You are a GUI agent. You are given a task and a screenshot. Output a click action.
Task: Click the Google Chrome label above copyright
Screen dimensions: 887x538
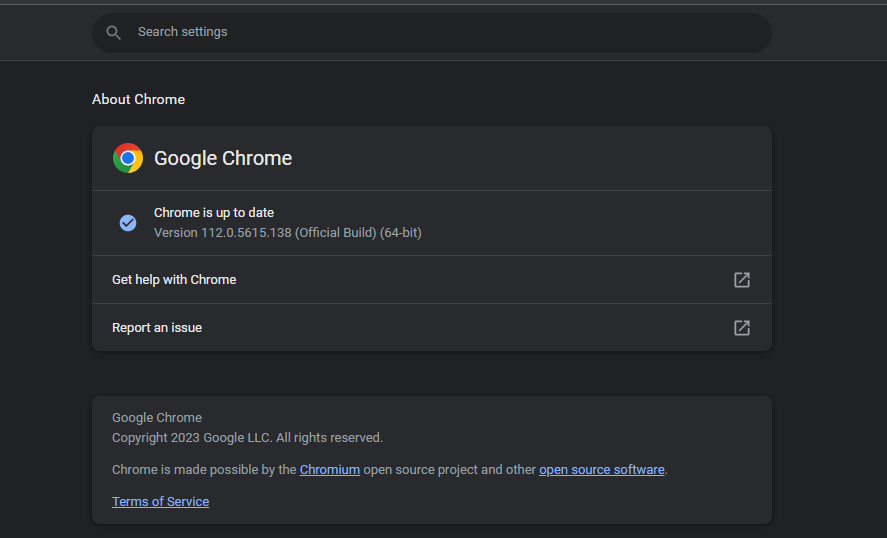(157, 418)
